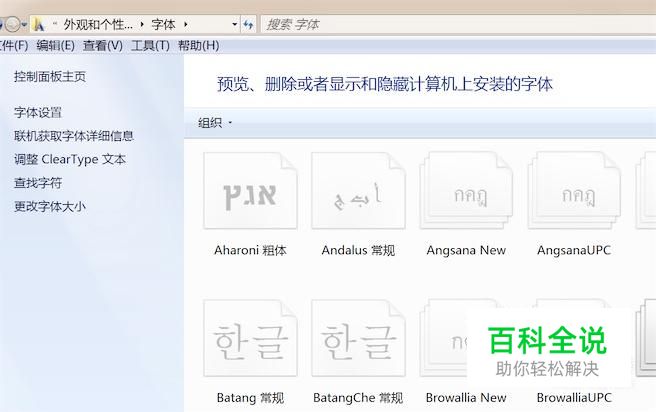
Task: Select the Aharoni 粗体 label
Action: pyautogui.click(x=250, y=251)
